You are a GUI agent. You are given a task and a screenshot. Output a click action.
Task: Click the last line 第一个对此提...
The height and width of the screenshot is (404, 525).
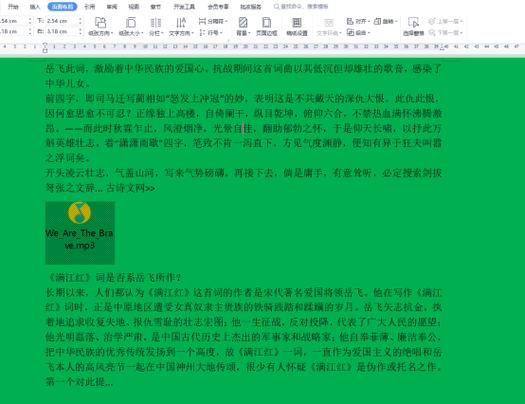[79, 382]
